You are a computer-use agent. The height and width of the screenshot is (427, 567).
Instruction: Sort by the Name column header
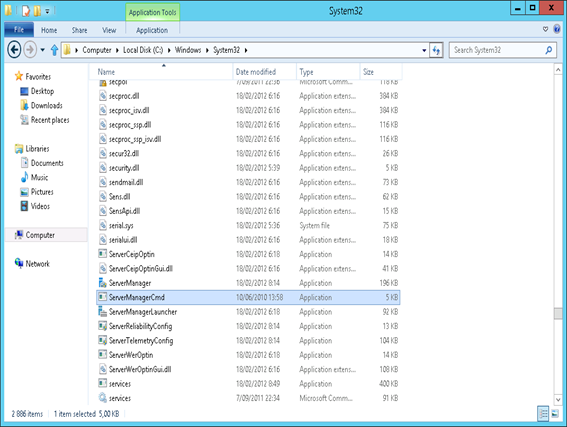pyautogui.click(x=161, y=72)
